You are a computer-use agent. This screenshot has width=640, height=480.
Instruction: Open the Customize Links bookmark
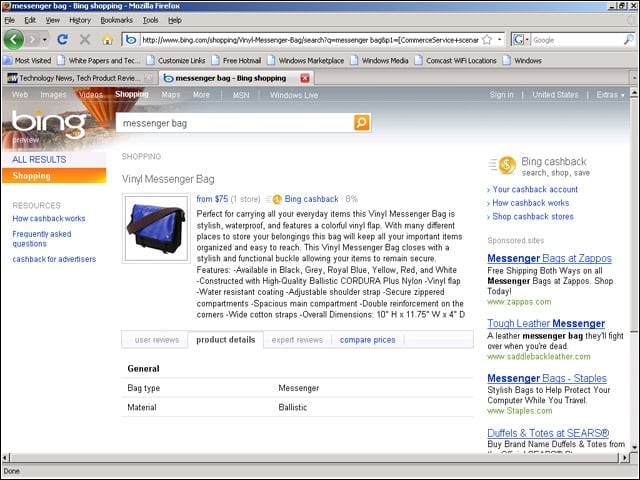[x=176, y=60]
